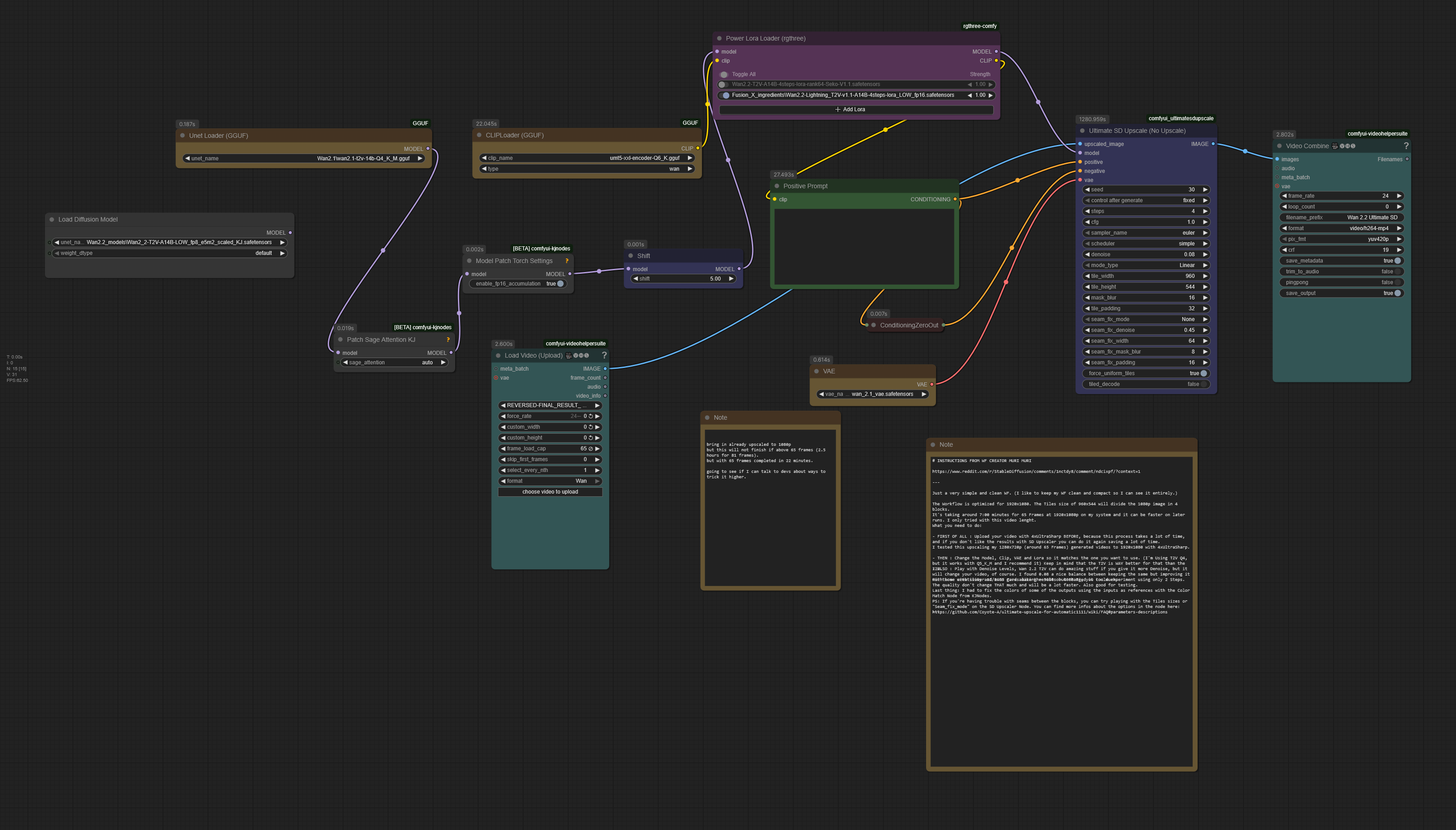Viewport: 1456px width, 830px height.
Task: Click the VHS badge icons beside Load Video title
Action: 581,355
